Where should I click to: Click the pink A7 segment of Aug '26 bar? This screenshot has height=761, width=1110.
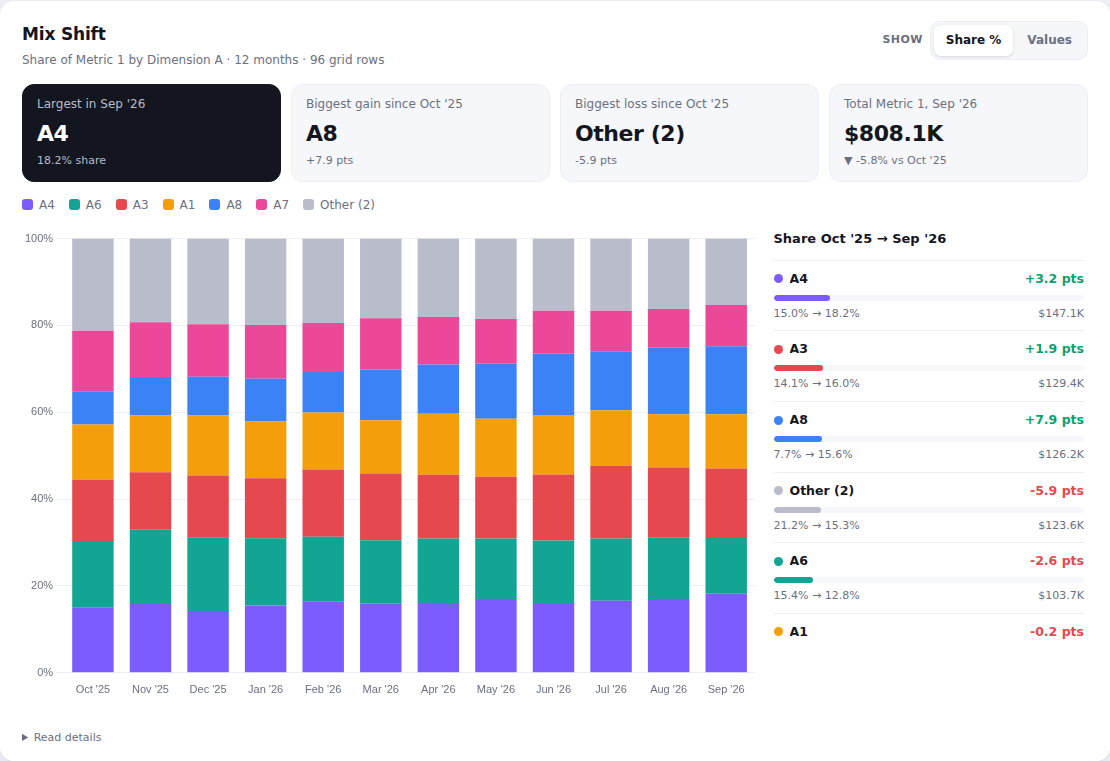click(x=668, y=328)
